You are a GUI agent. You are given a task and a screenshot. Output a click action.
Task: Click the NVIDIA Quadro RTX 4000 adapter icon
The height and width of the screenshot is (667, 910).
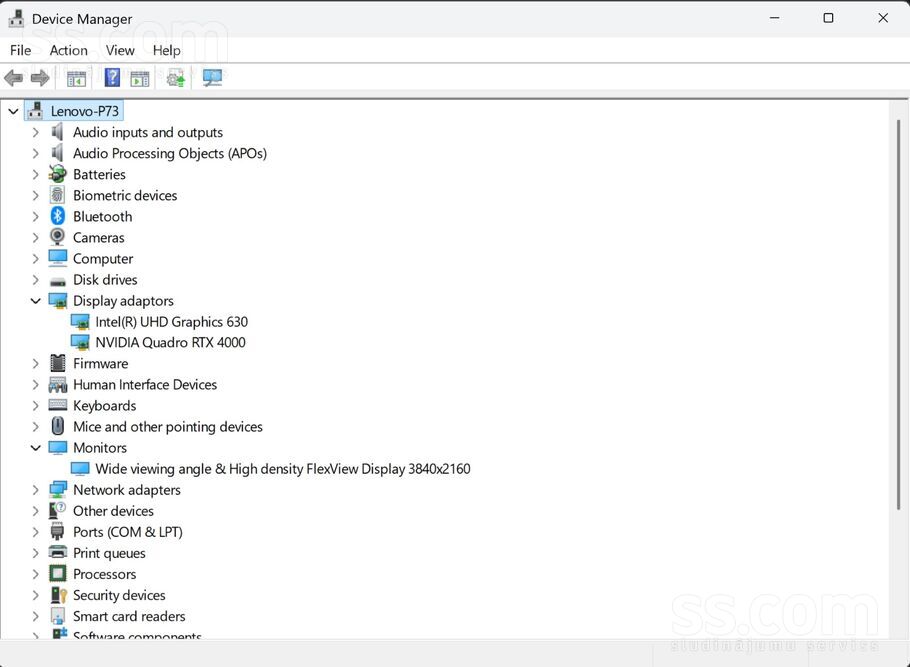[x=80, y=342]
